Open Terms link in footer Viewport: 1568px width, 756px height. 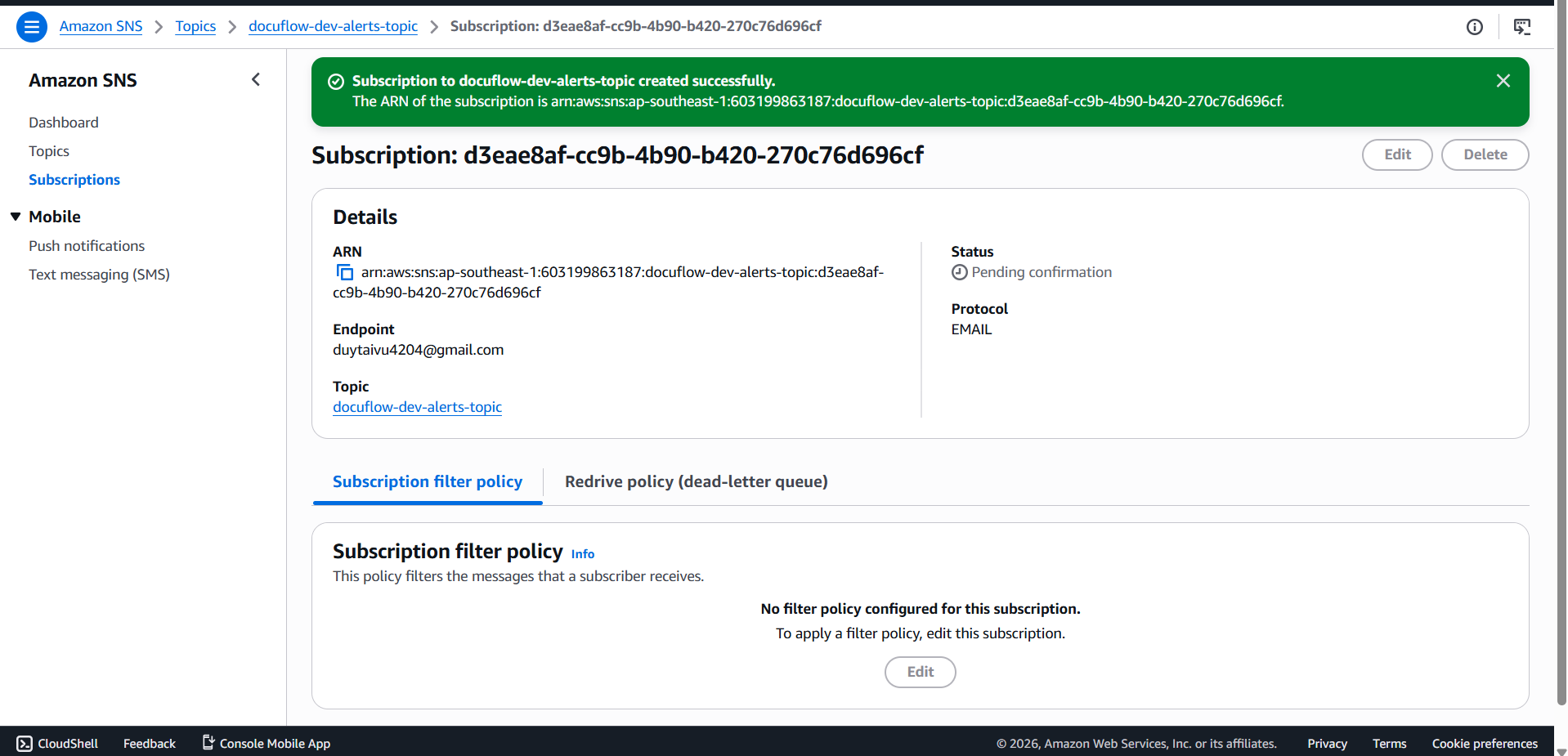pos(1390,743)
